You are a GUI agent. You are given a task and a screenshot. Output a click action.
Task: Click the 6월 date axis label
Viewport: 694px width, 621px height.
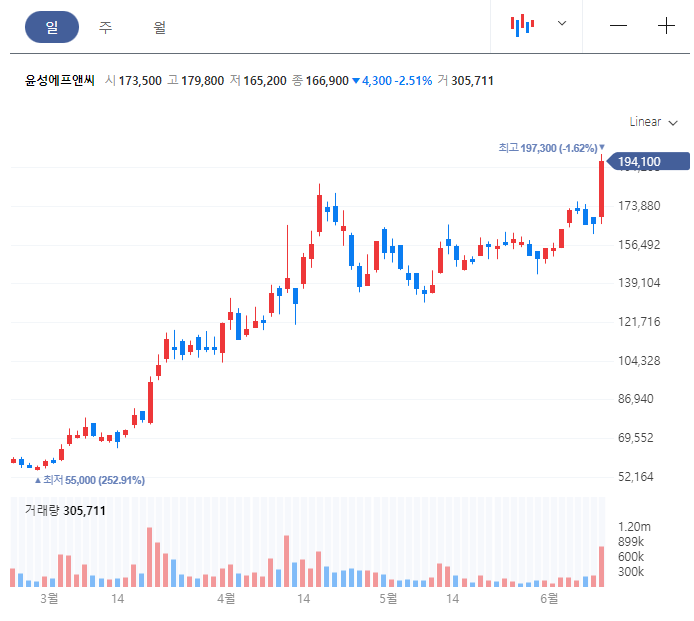coord(549,599)
